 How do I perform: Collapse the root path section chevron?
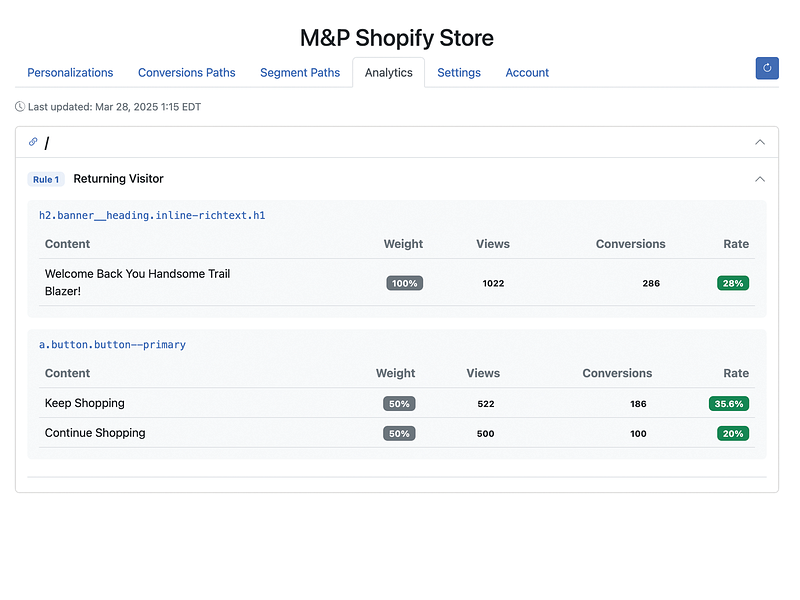click(760, 142)
